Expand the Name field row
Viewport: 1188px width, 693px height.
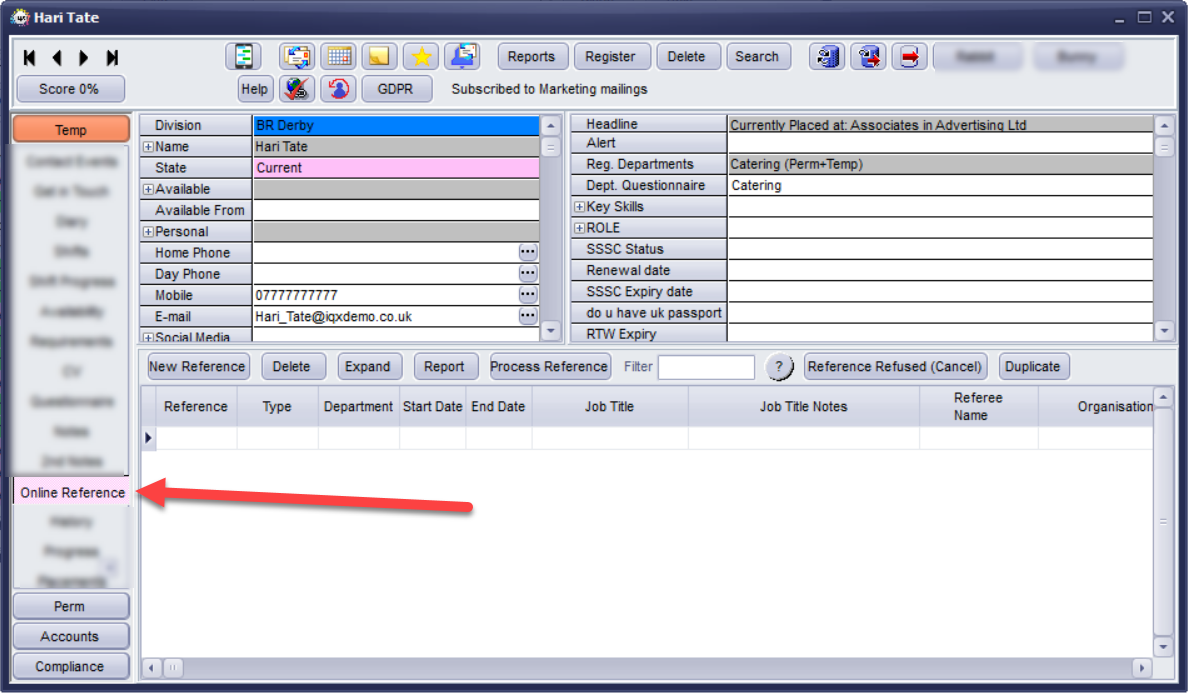(148, 147)
